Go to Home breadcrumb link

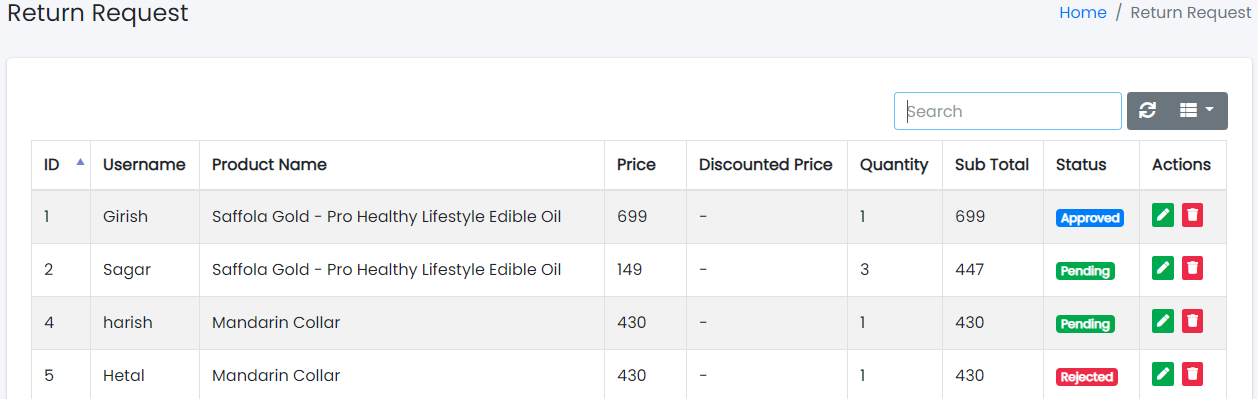pos(1083,13)
